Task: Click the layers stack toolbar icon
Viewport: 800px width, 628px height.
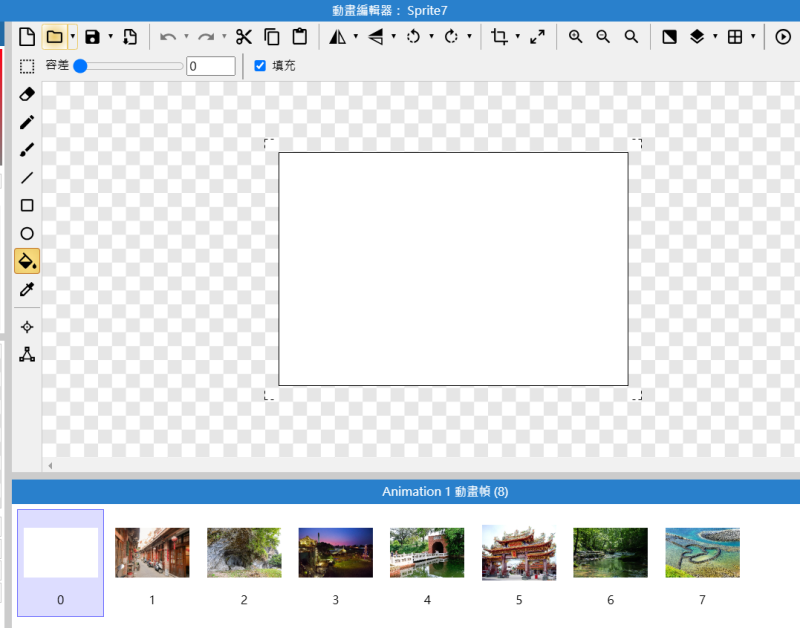Action: pos(697,37)
